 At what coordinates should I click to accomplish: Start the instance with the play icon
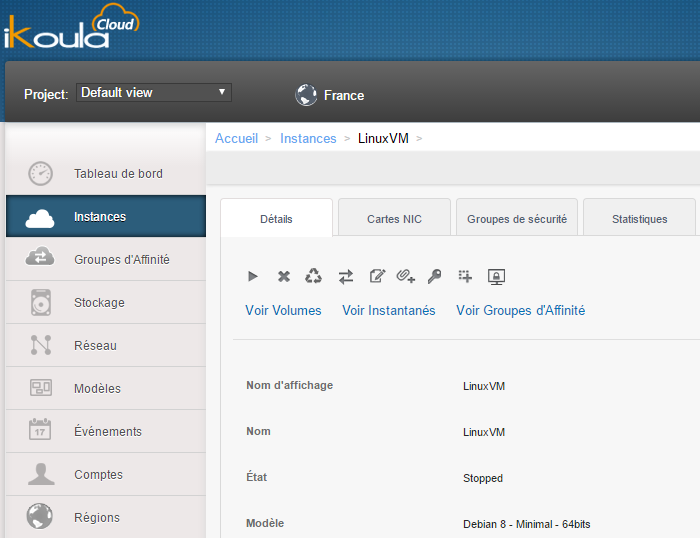click(x=253, y=276)
